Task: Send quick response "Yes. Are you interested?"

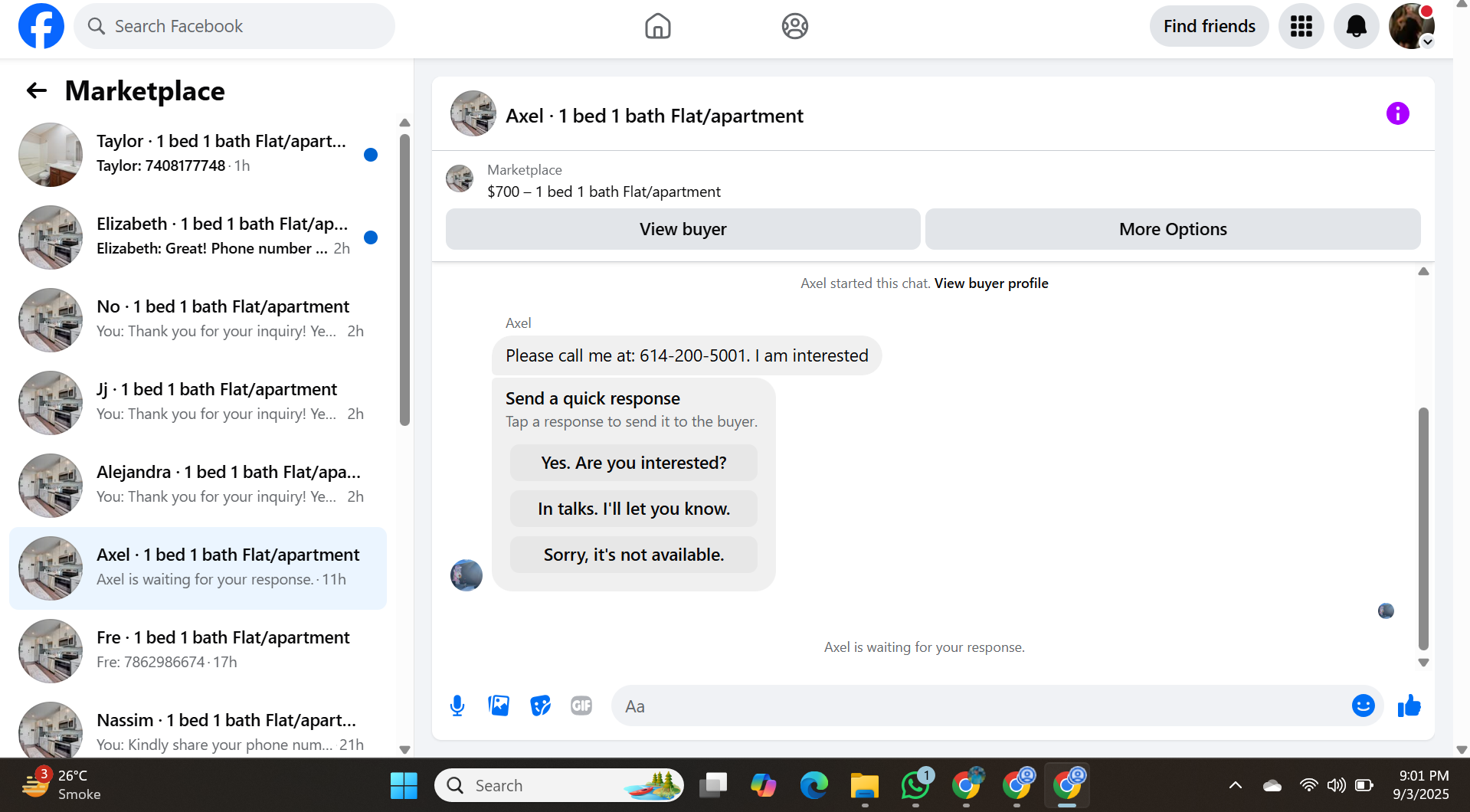Action: 634,463
